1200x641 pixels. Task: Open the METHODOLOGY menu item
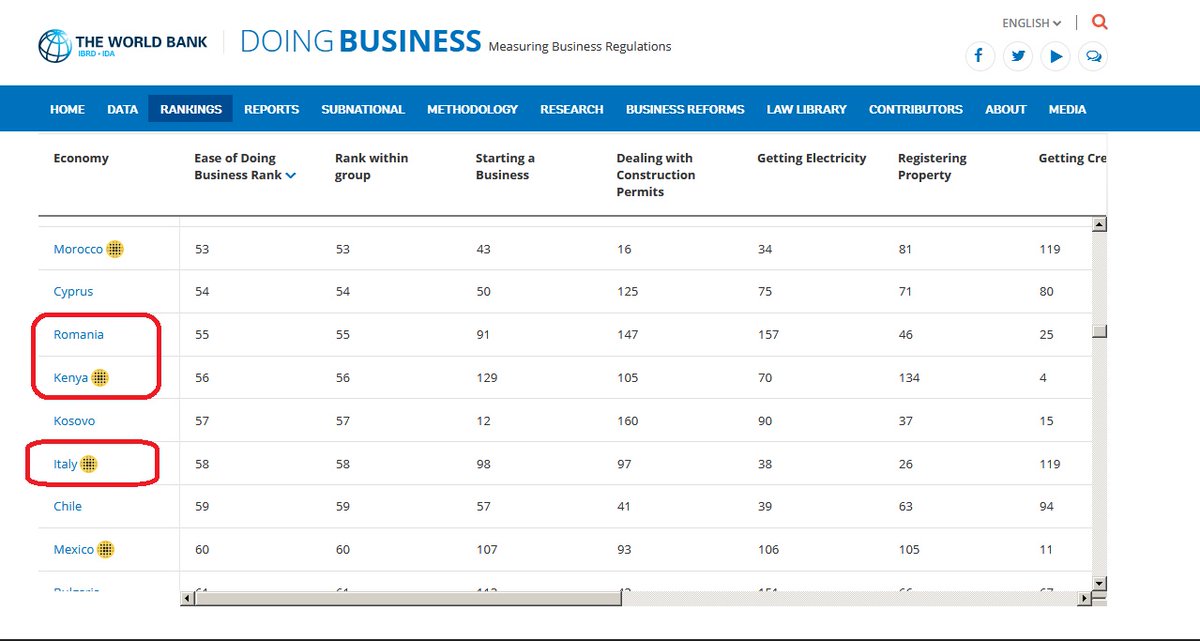point(472,109)
